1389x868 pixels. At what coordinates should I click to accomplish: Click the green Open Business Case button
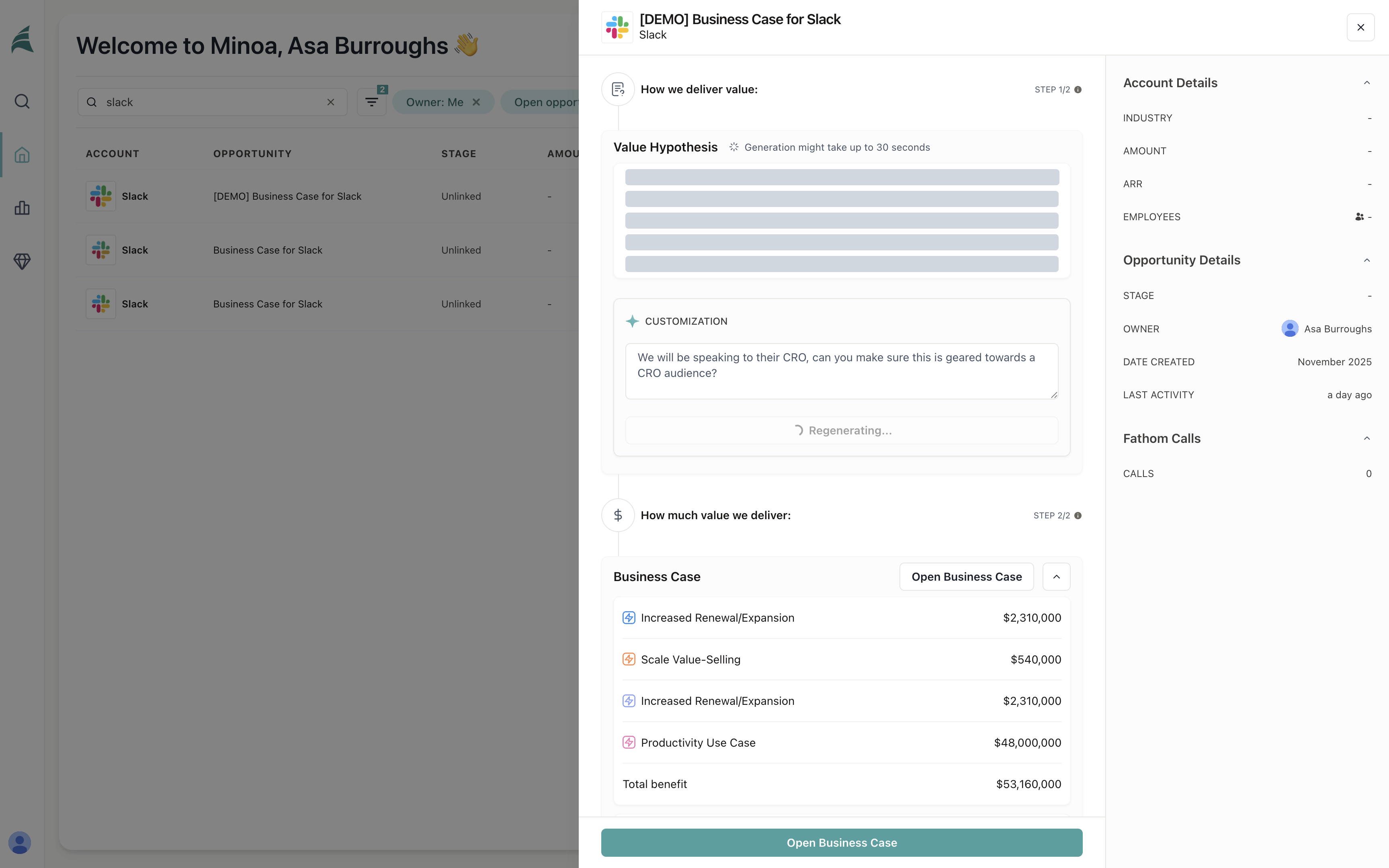842,843
